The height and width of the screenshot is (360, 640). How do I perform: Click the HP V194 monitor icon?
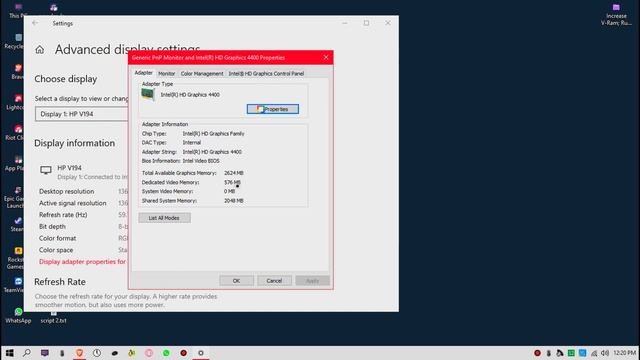46,170
